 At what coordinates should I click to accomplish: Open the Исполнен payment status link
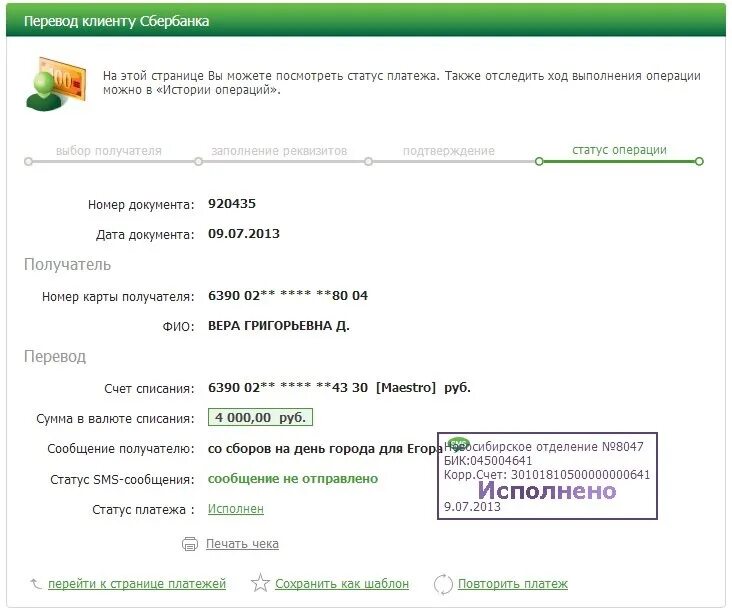pos(236,509)
